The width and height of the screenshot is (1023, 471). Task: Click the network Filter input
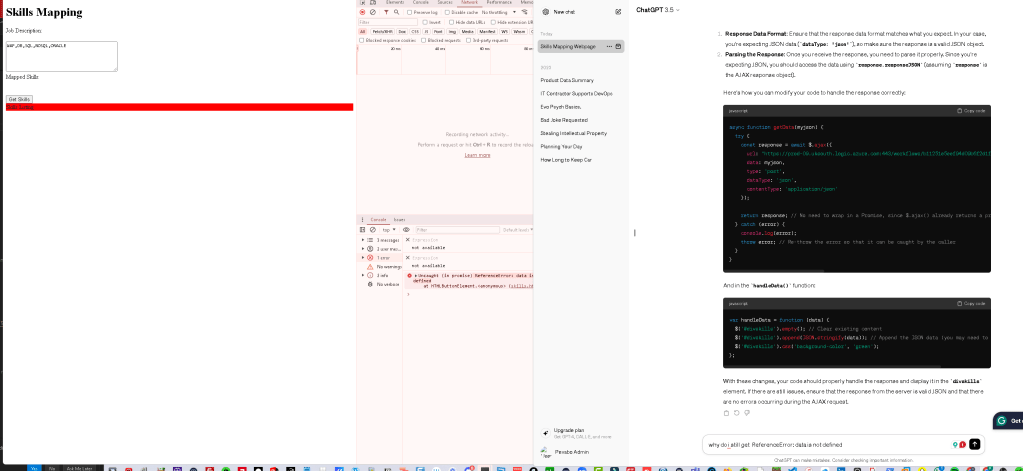point(388,22)
